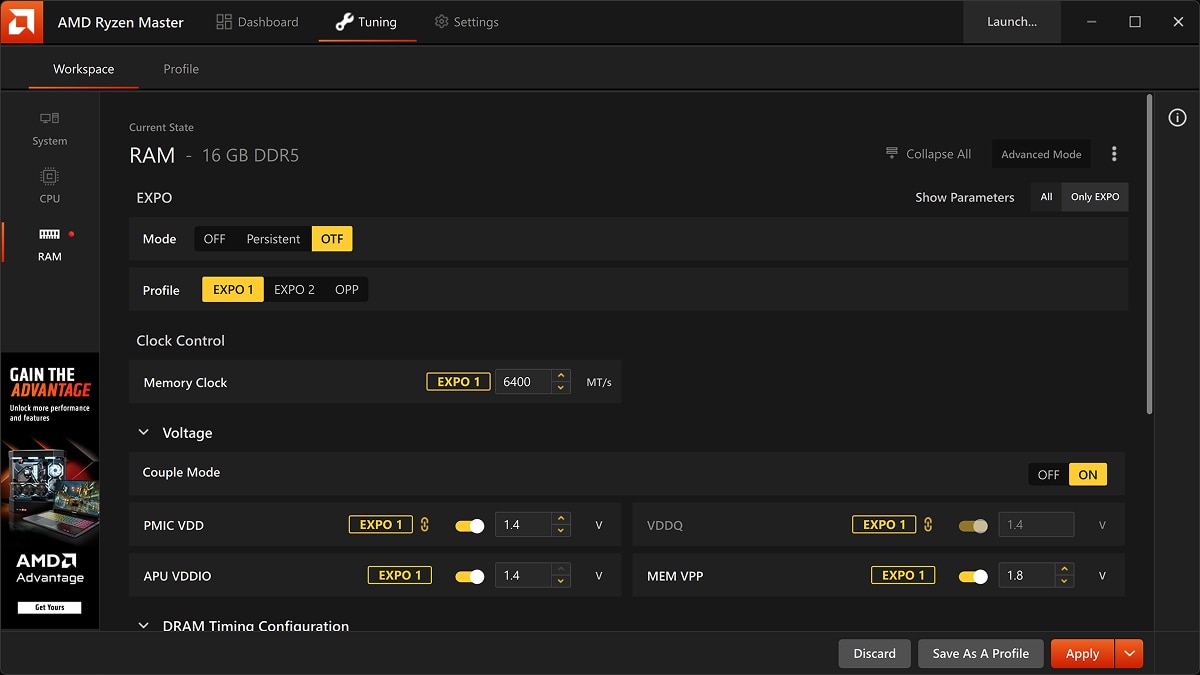Click the PMIC VDD EXPO 1 badge
The height and width of the screenshot is (675, 1200).
[380, 525]
